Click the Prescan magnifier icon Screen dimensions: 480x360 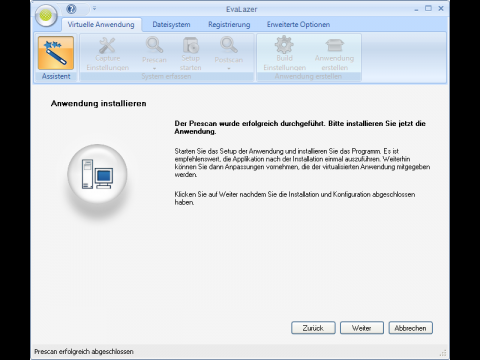154,45
